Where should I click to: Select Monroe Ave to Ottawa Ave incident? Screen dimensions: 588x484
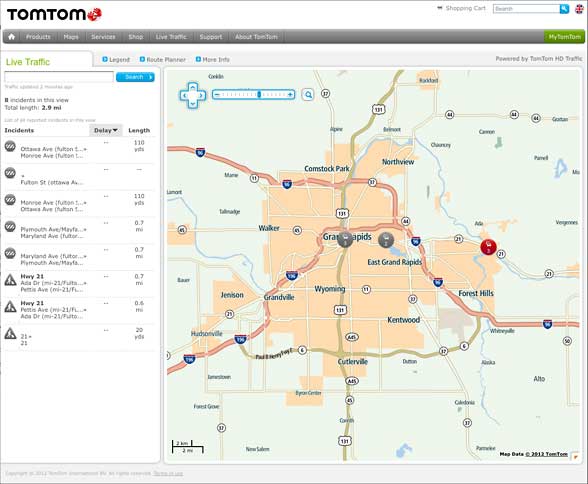[79, 203]
